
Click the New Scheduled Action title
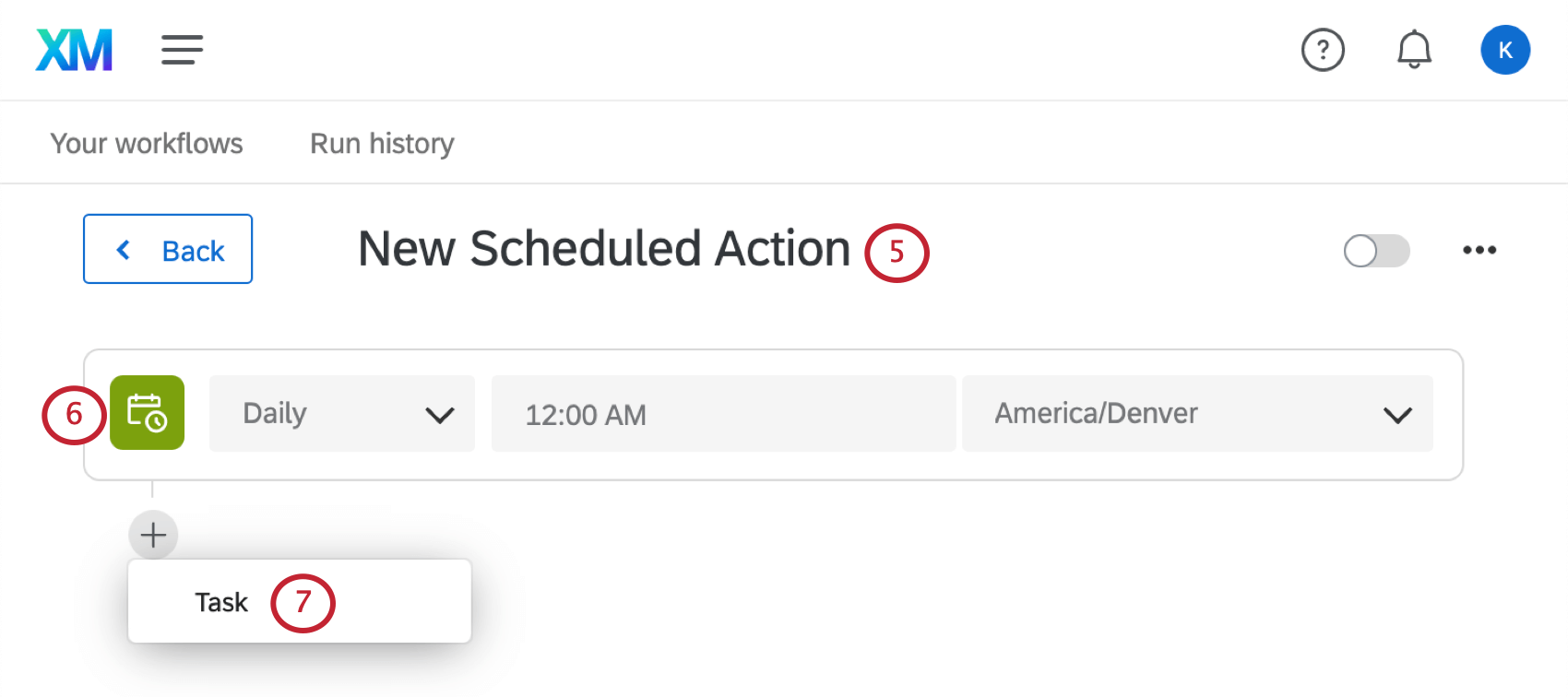[x=603, y=248]
